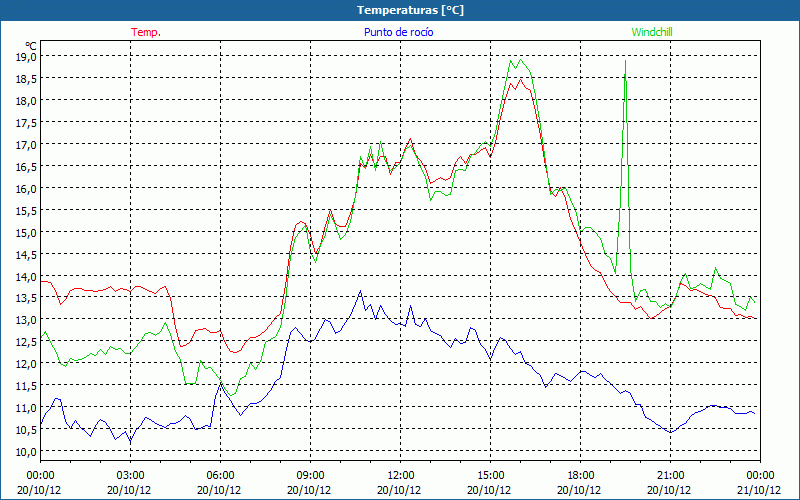Select the blue 'Punto de rocío' legend label

[x=398, y=32]
